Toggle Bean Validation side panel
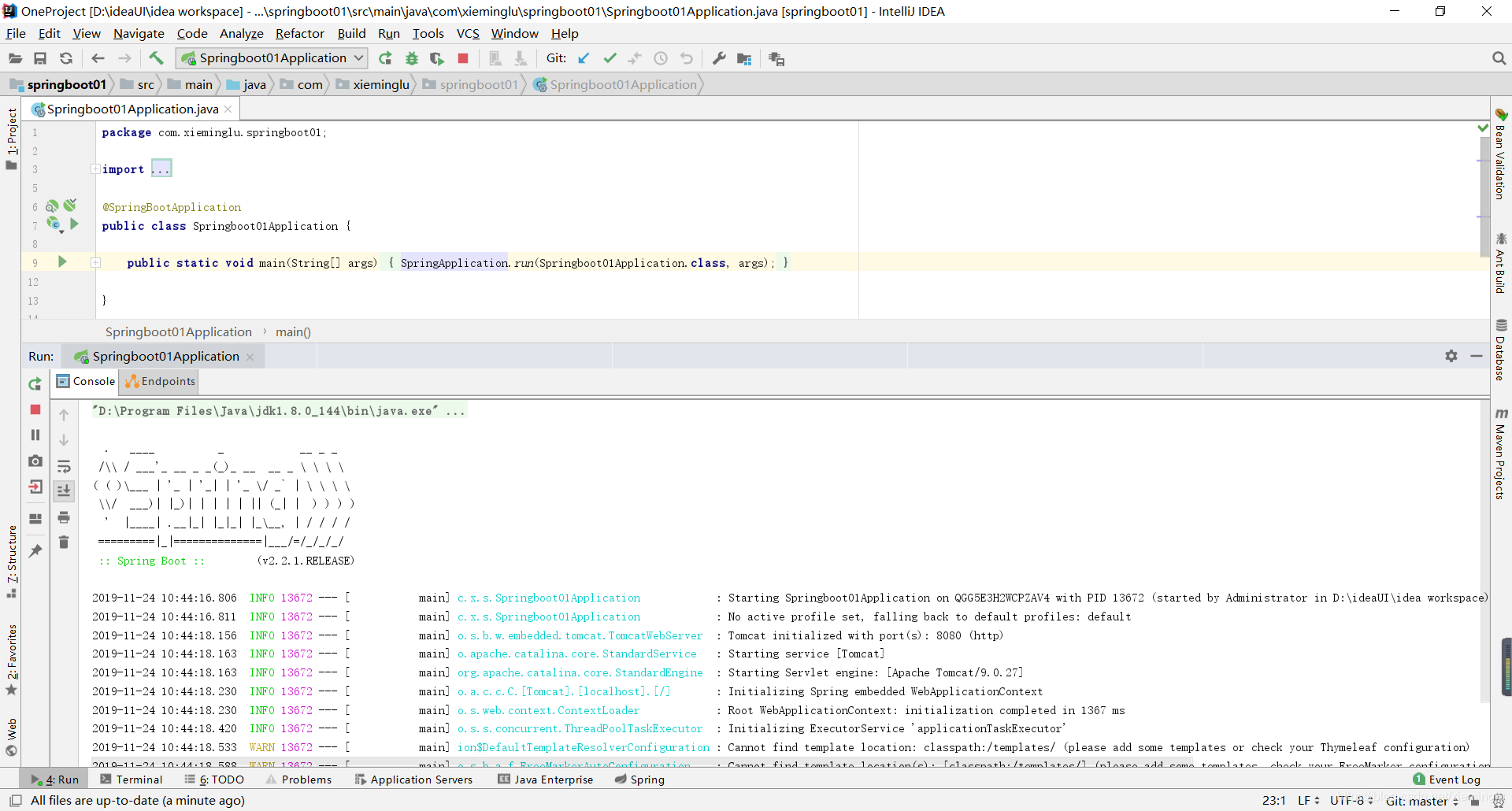This screenshot has height=811, width=1512. 1501,154
